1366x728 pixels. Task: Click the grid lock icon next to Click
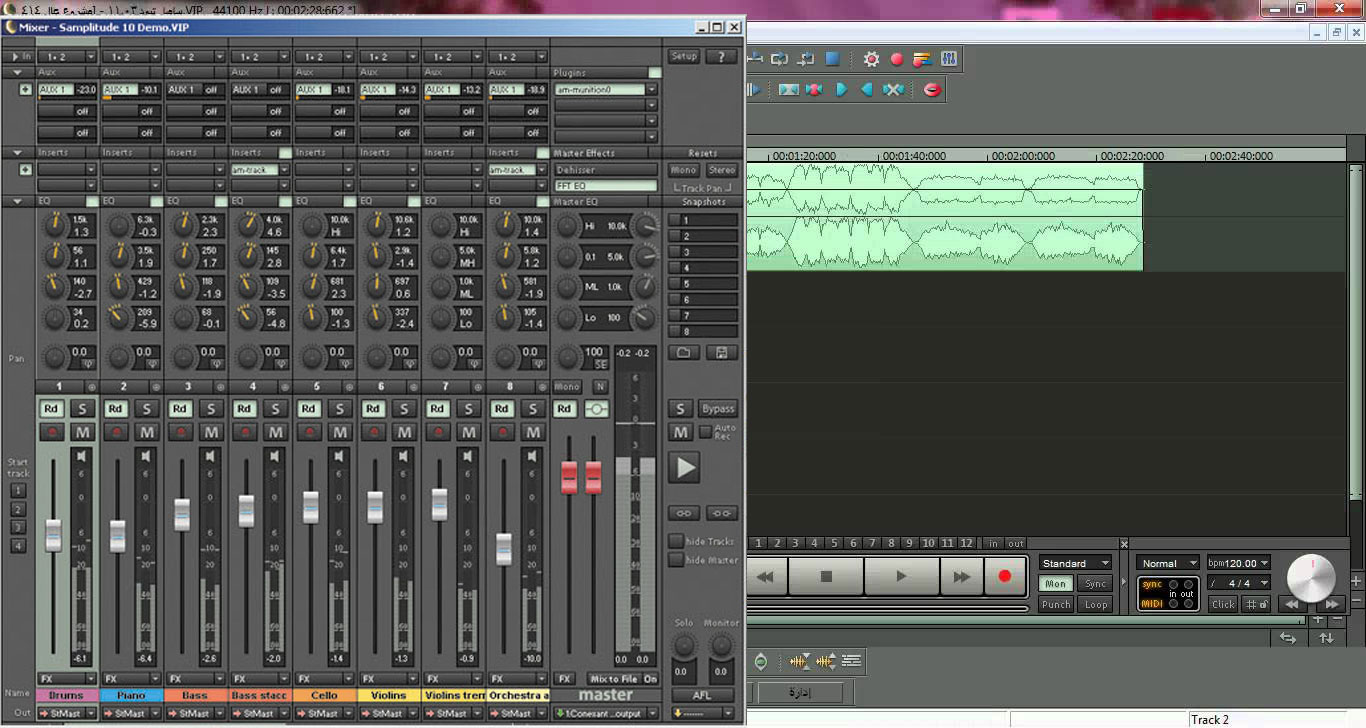click(1256, 604)
